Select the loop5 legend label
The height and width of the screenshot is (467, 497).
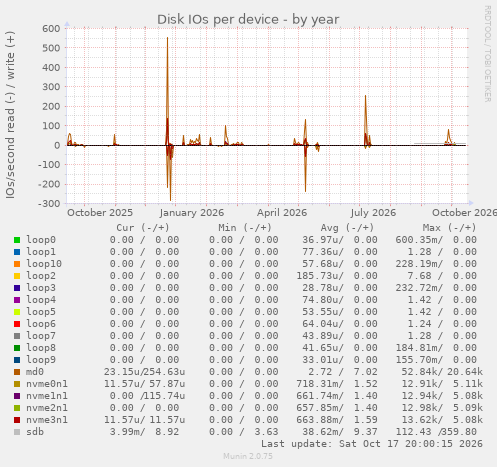(x=41, y=312)
